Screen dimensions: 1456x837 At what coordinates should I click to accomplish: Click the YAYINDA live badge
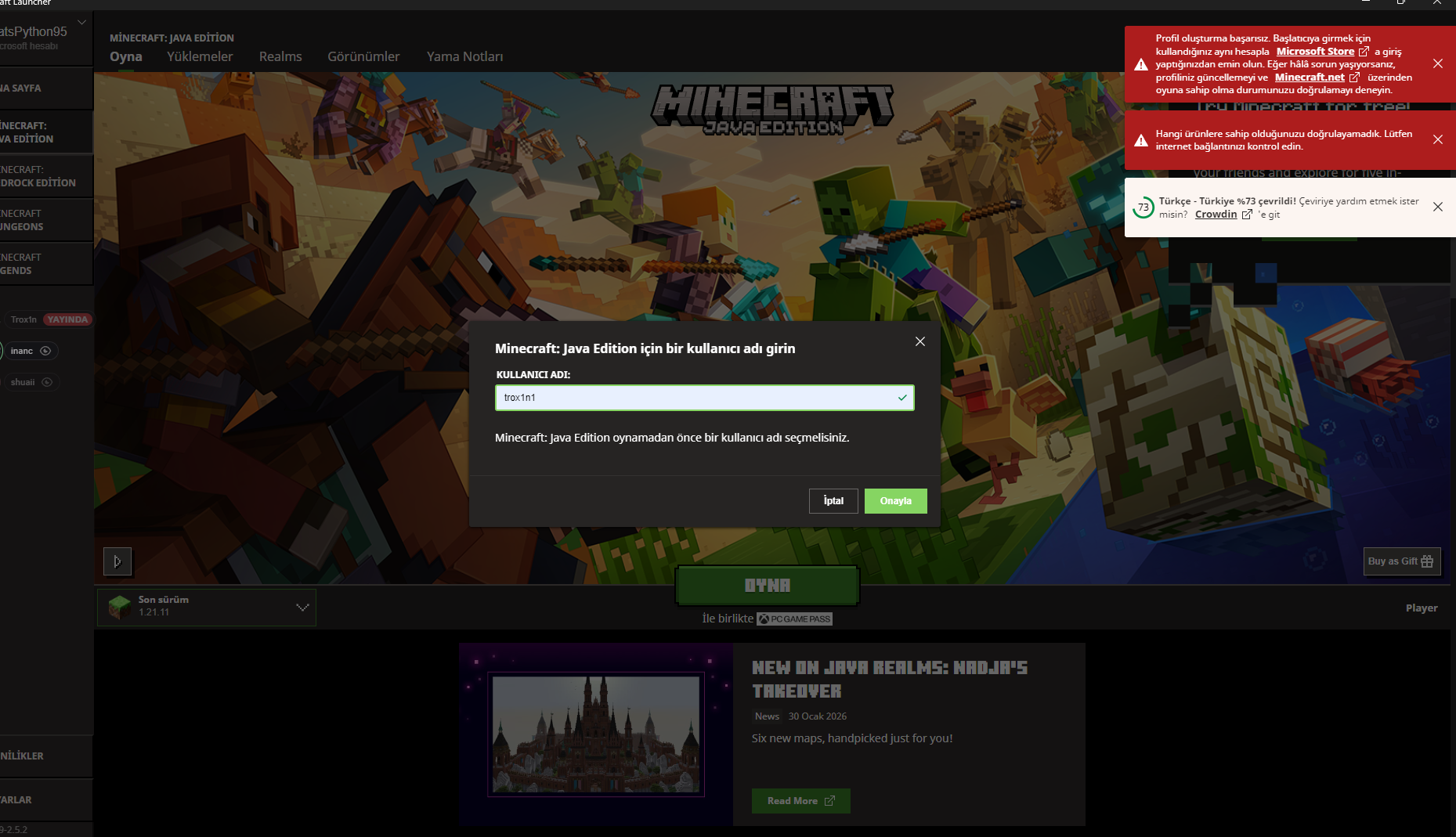tap(67, 319)
